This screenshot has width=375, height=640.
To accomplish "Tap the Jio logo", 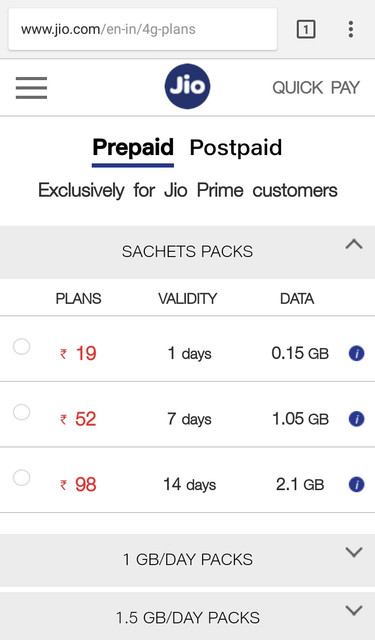I will pyautogui.click(x=187, y=87).
